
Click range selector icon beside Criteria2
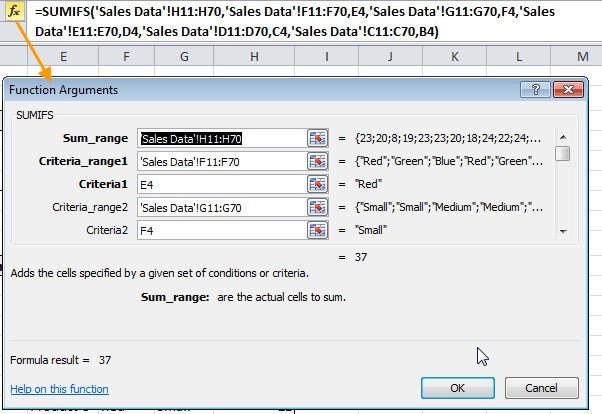click(x=318, y=230)
